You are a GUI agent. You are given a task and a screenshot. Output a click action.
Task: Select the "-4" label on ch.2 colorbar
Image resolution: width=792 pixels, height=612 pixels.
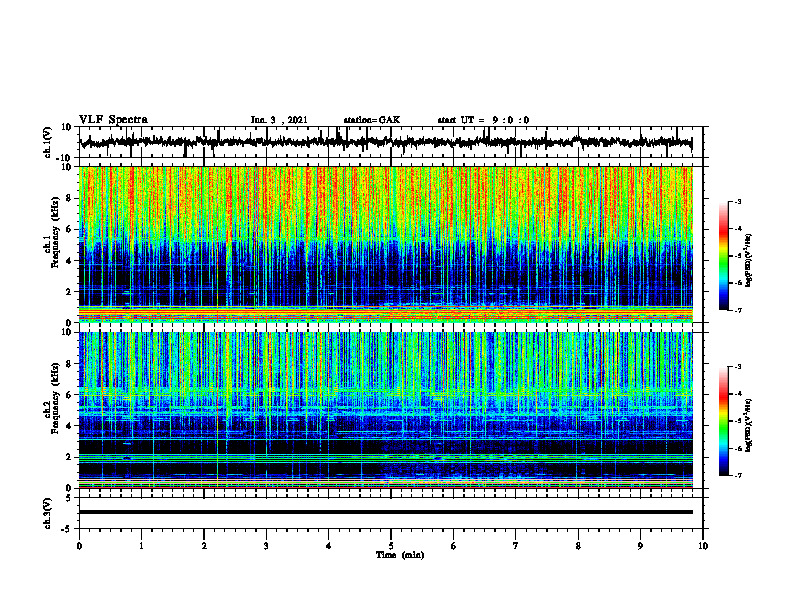pos(737,394)
